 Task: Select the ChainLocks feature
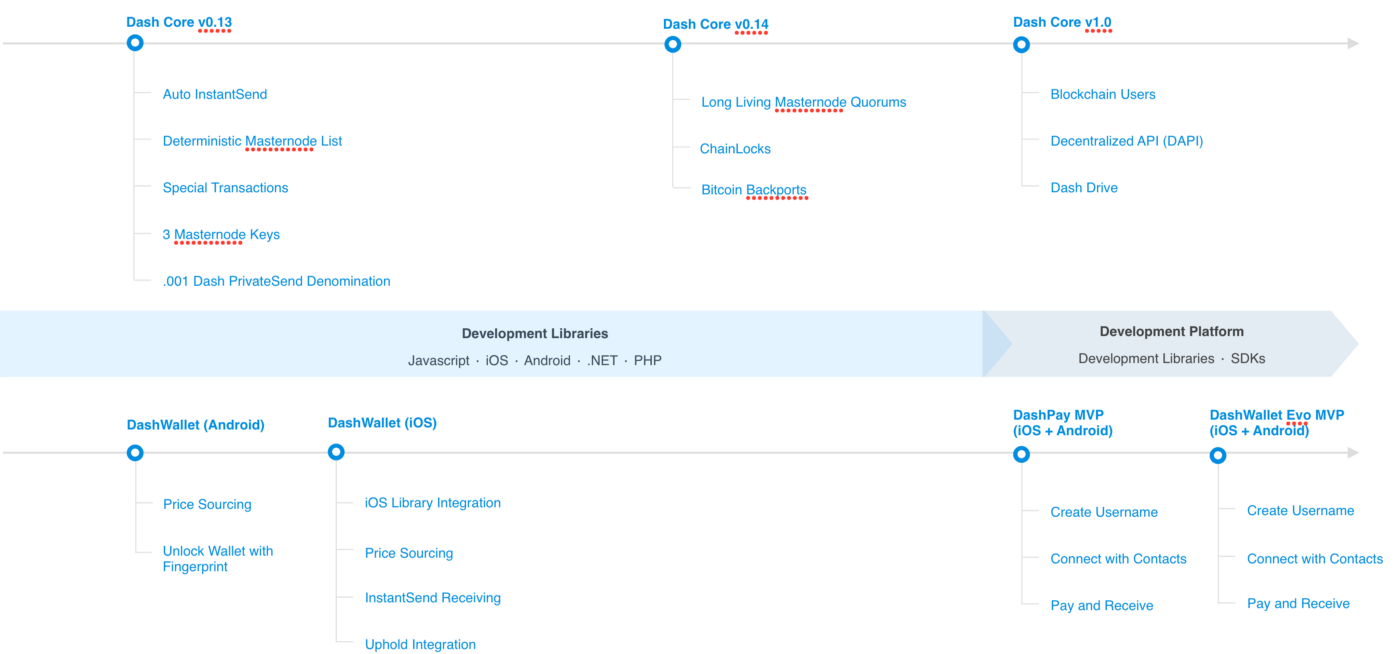pyautogui.click(x=735, y=148)
